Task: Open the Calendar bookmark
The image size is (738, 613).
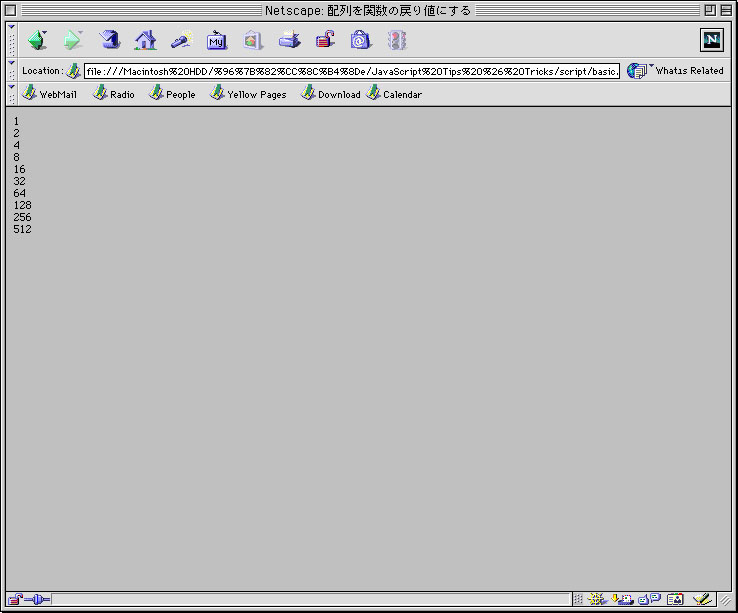Action: tap(394, 94)
